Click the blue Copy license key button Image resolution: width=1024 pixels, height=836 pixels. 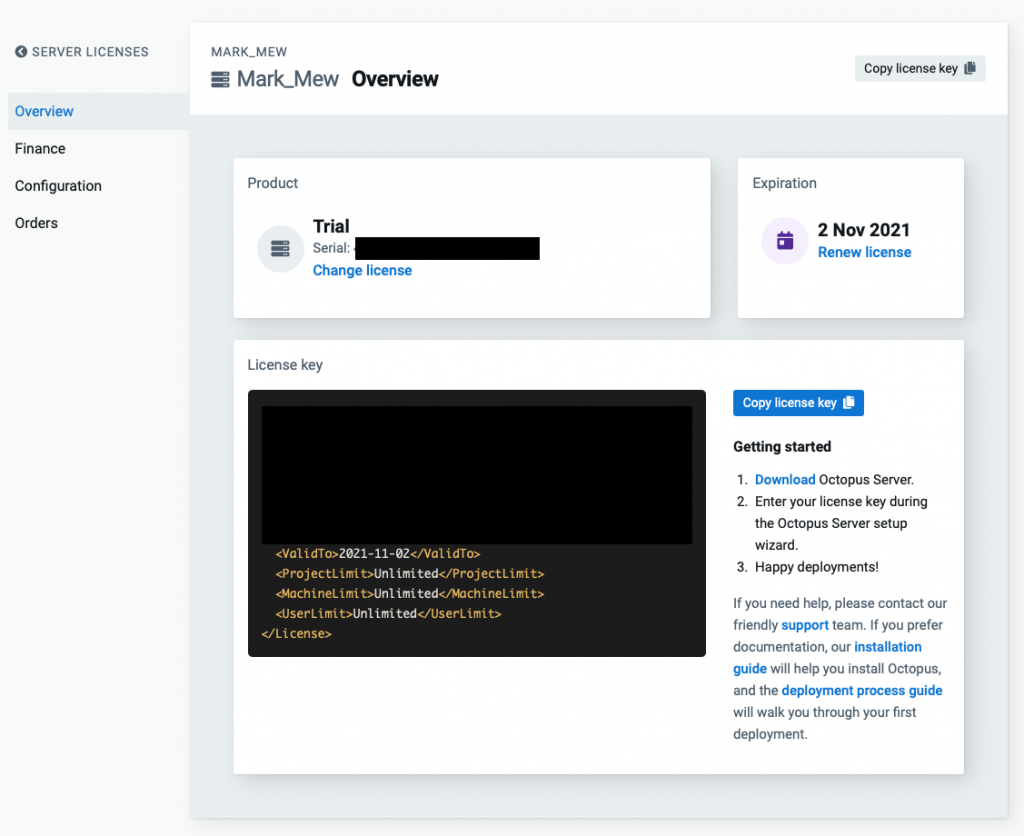[798, 403]
